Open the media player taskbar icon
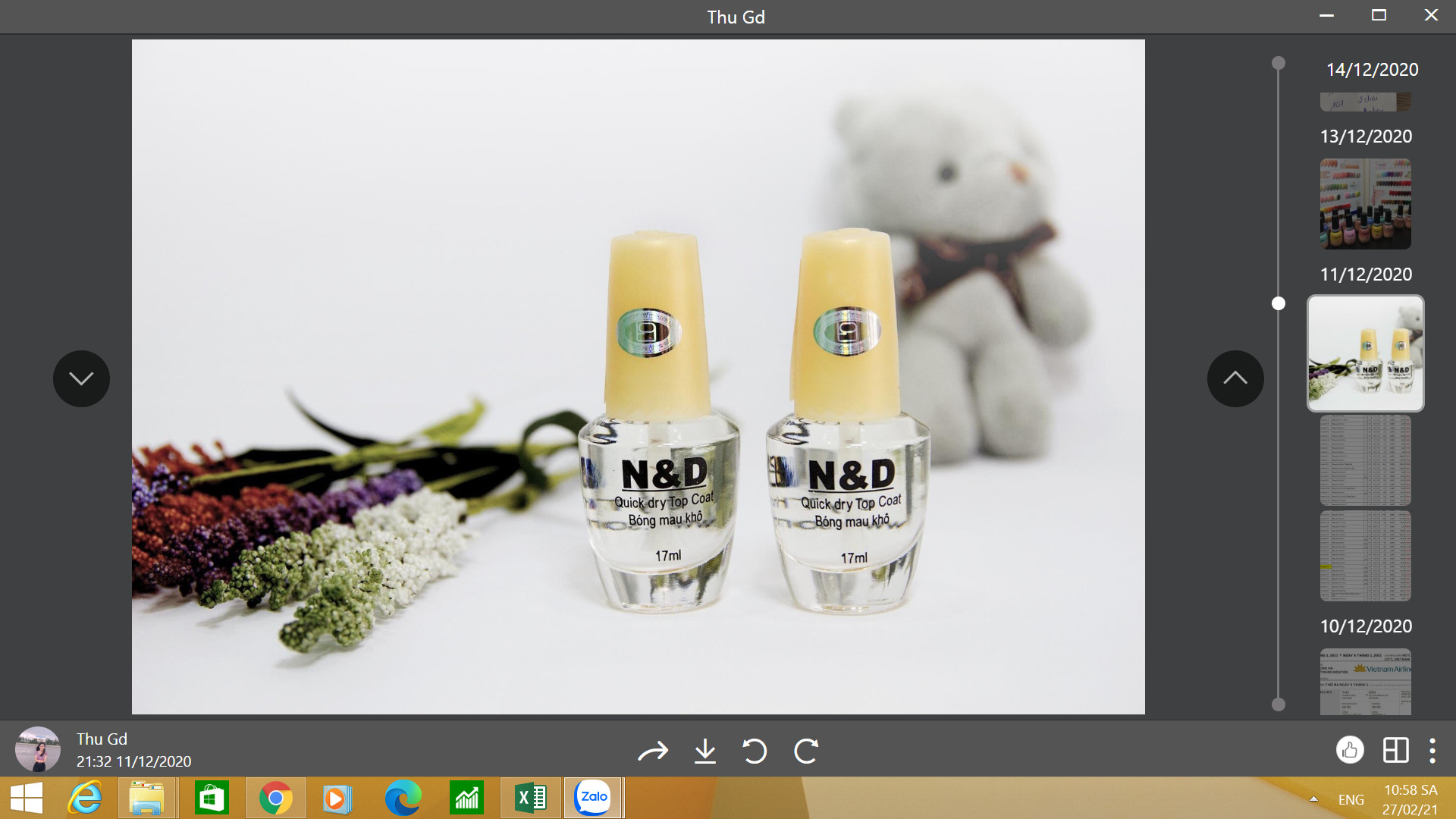This screenshot has height=819, width=1456. click(336, 799)
